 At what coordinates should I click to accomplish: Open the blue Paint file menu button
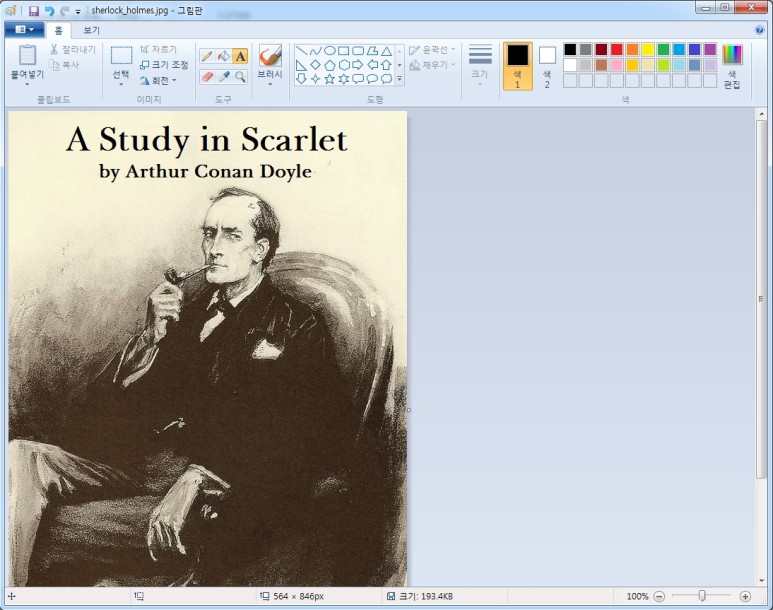coord(24,30)
